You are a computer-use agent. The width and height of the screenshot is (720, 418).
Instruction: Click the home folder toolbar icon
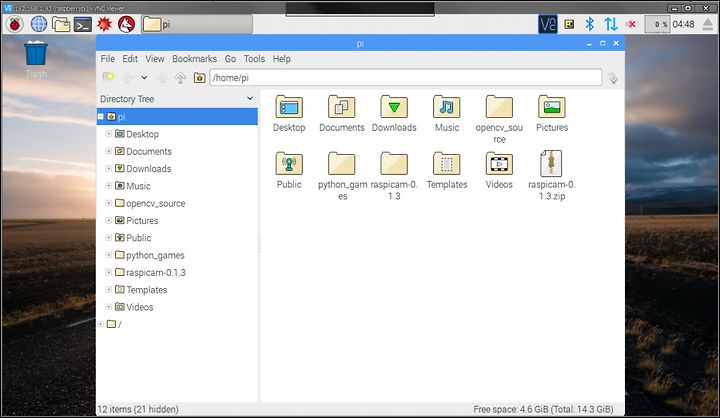click(x=199, y=78)
